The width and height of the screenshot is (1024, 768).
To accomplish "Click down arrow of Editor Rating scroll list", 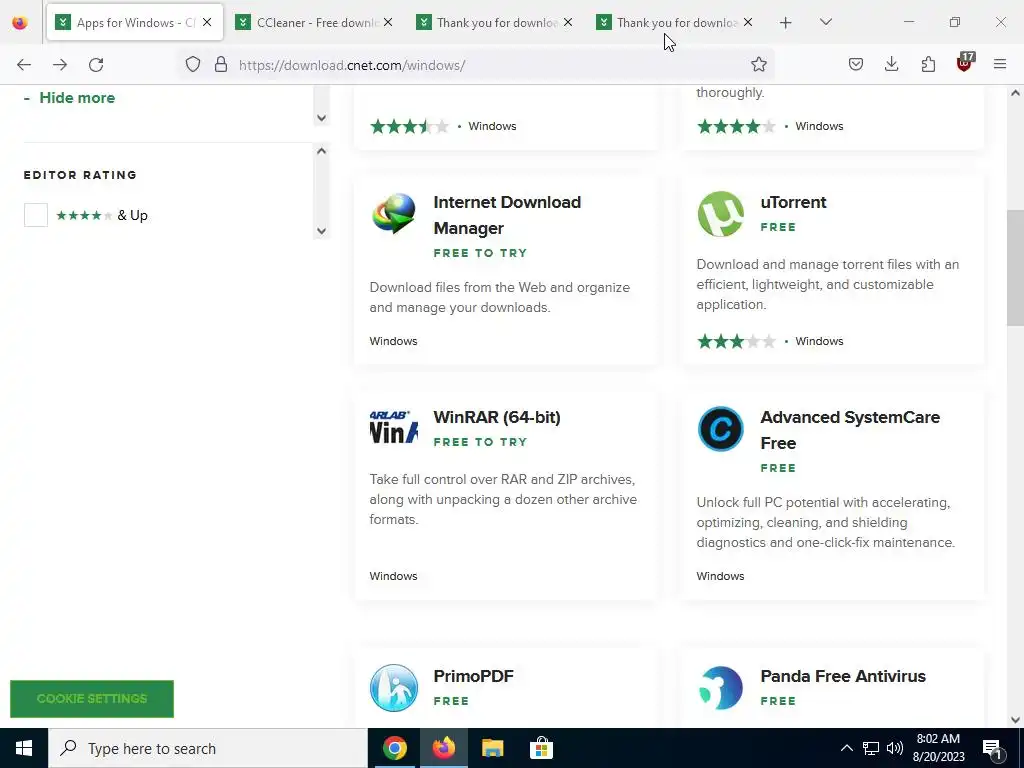I will coord(321,231).
